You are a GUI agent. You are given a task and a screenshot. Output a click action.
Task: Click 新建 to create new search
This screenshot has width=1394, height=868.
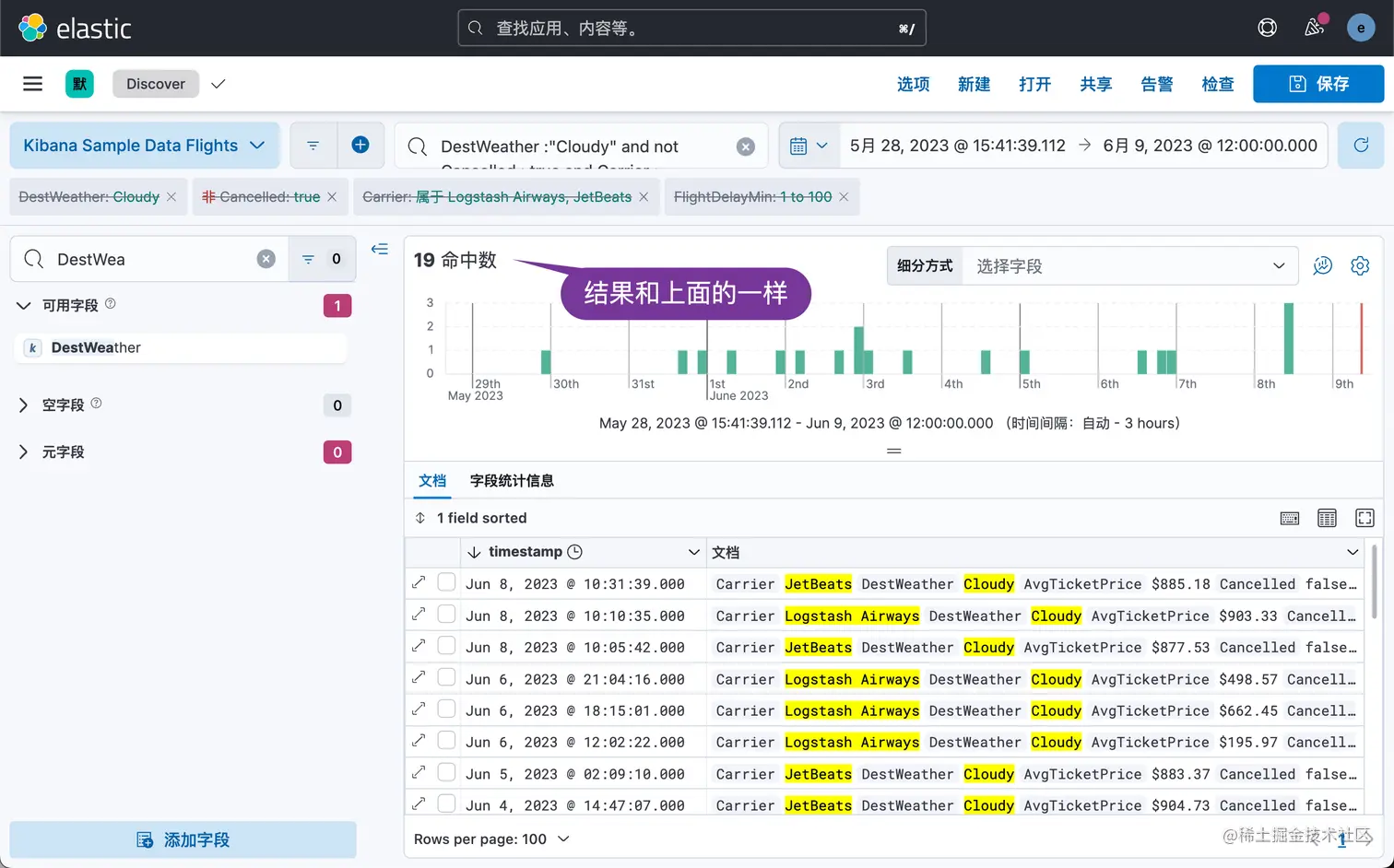pyautogui.click(x=975, y=84)
